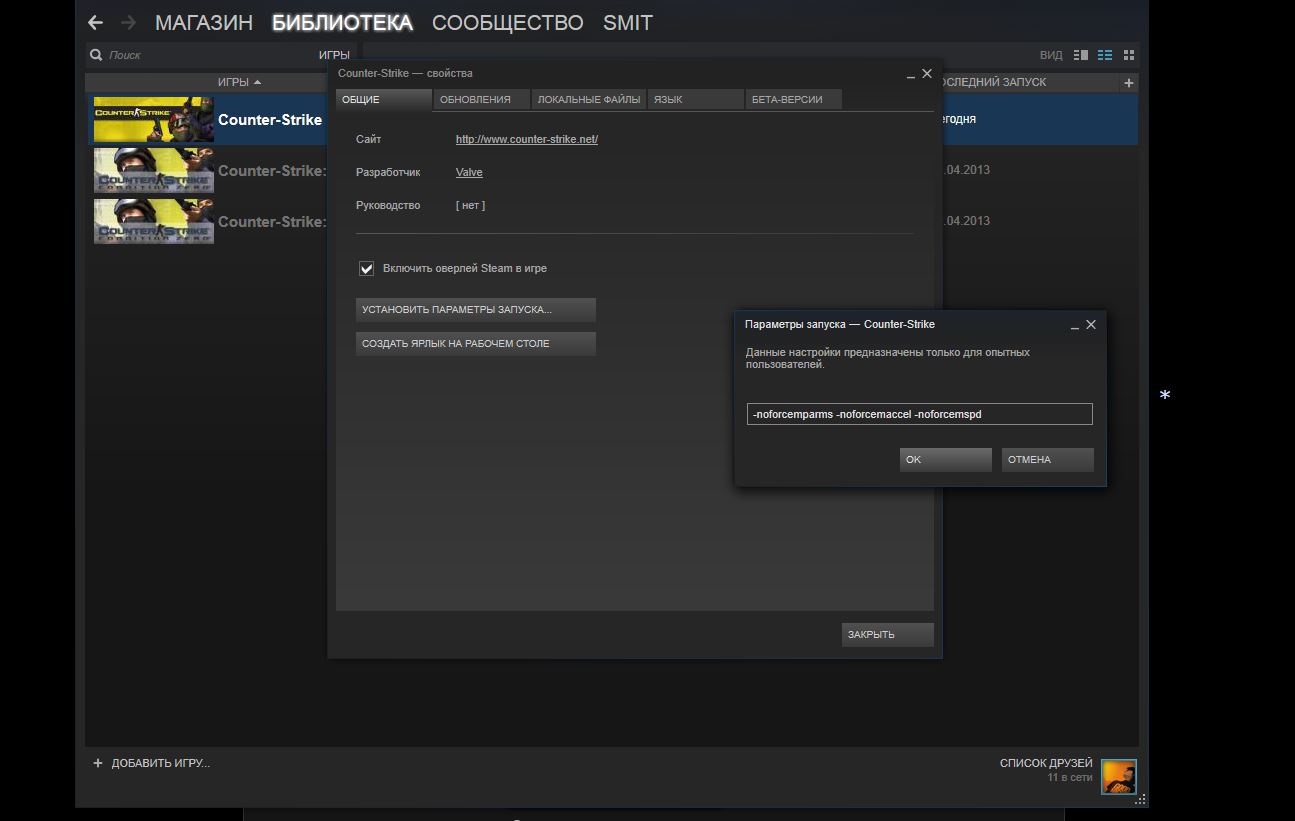1295x821 pixels.
Task: Open the СООБЩЕСТВО section
Action: pos(508,22)
